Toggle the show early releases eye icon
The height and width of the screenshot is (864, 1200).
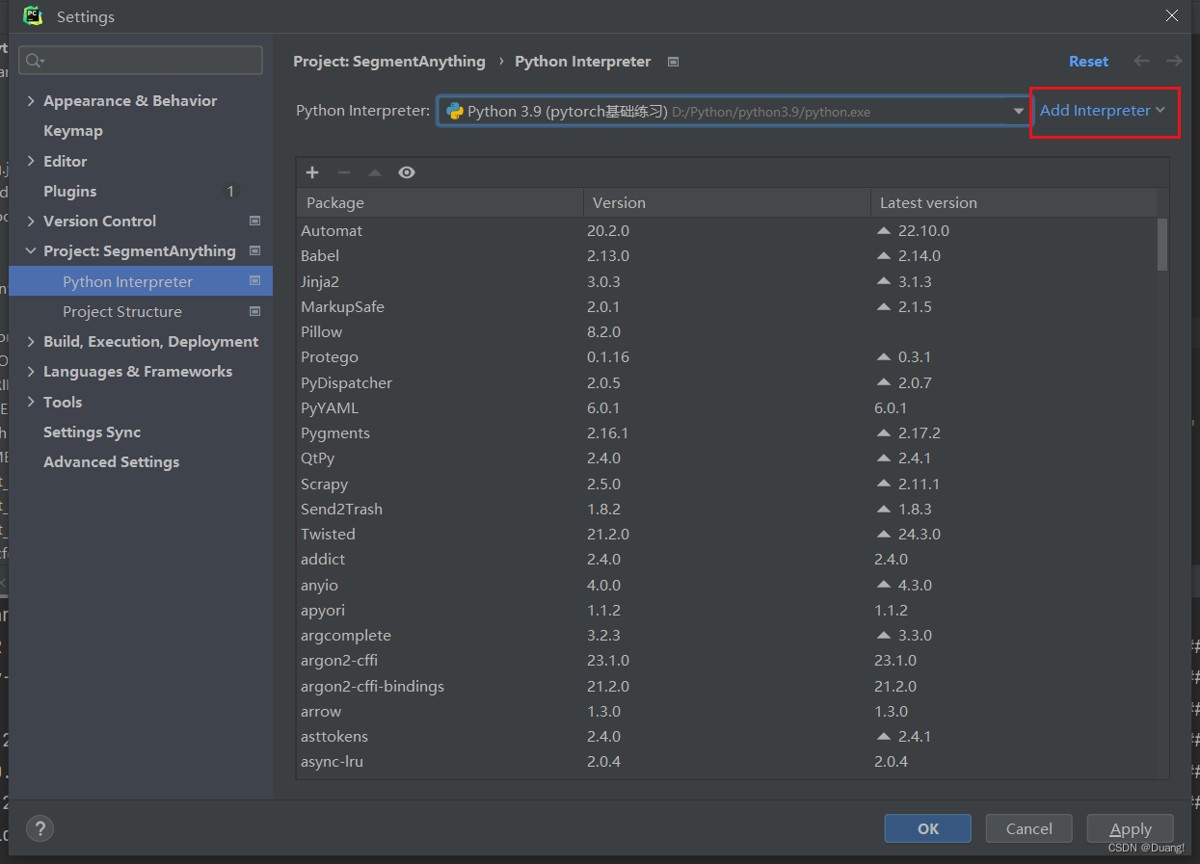[x=406, y=173]
